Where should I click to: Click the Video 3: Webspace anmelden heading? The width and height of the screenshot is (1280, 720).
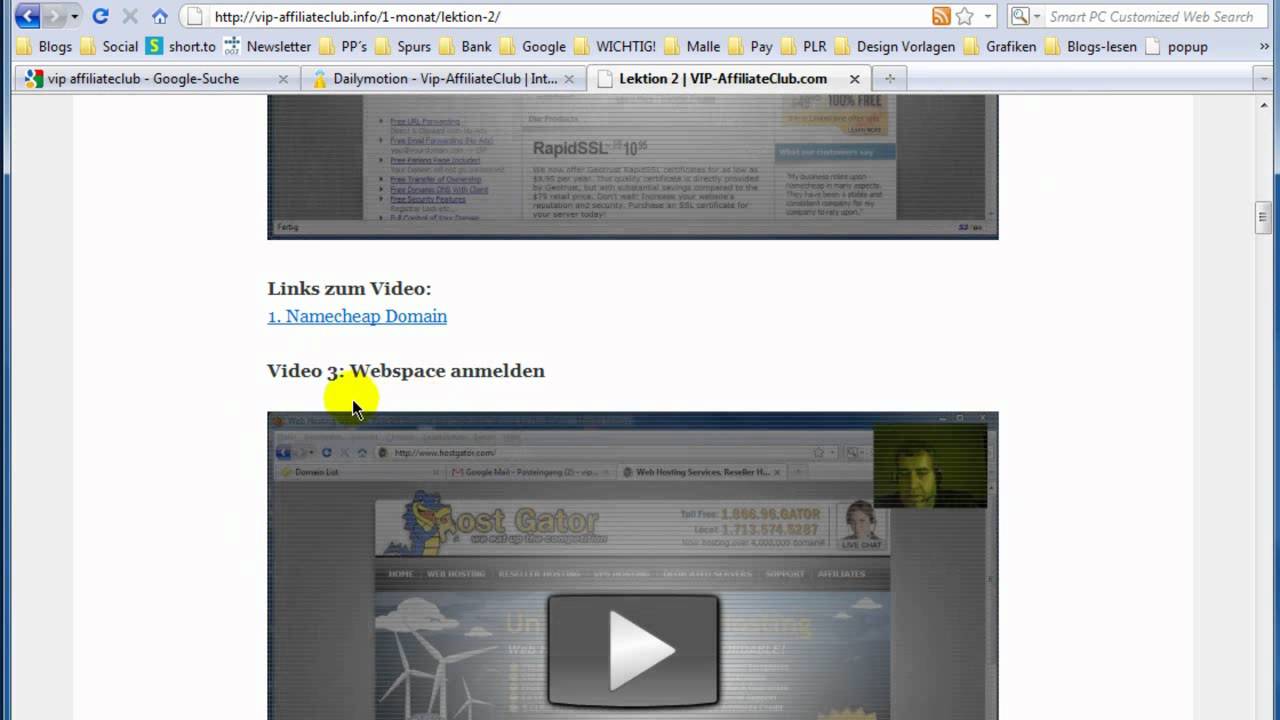point(406,371)
